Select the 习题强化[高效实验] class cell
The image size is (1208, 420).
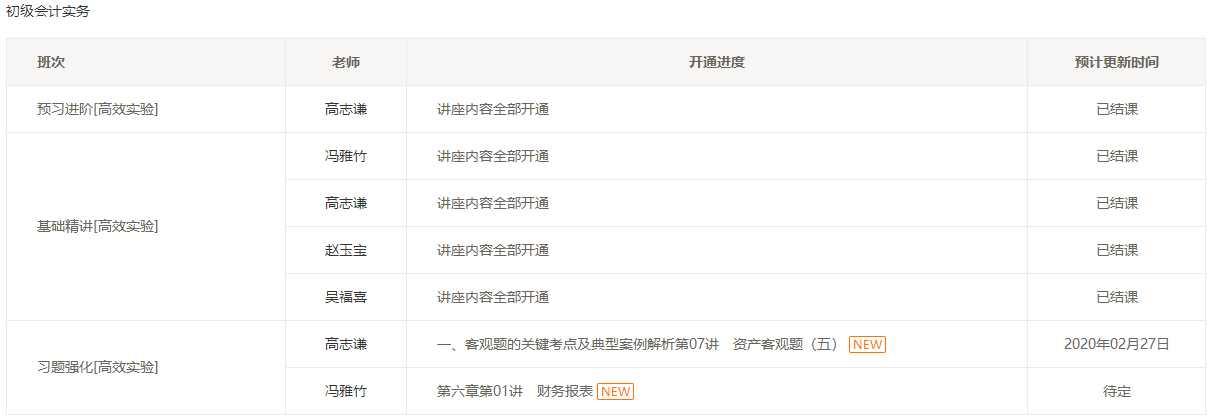click(97, 367)
